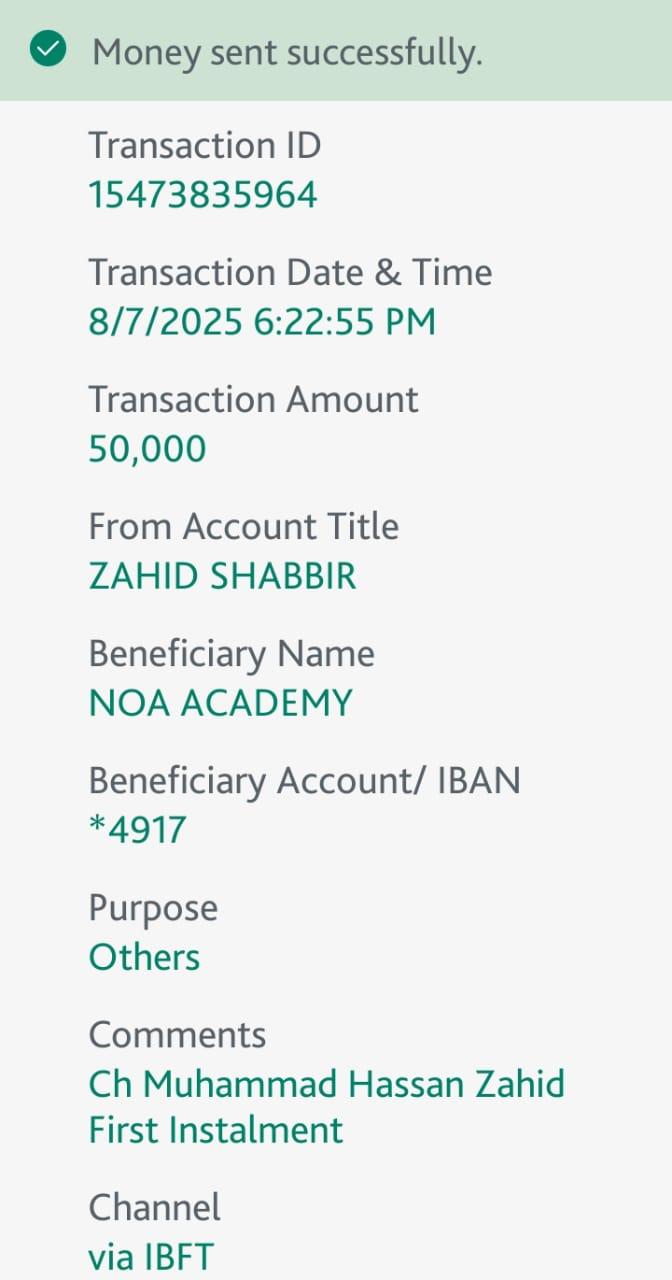Select the masked account number *4917

[x=137, y=830]
